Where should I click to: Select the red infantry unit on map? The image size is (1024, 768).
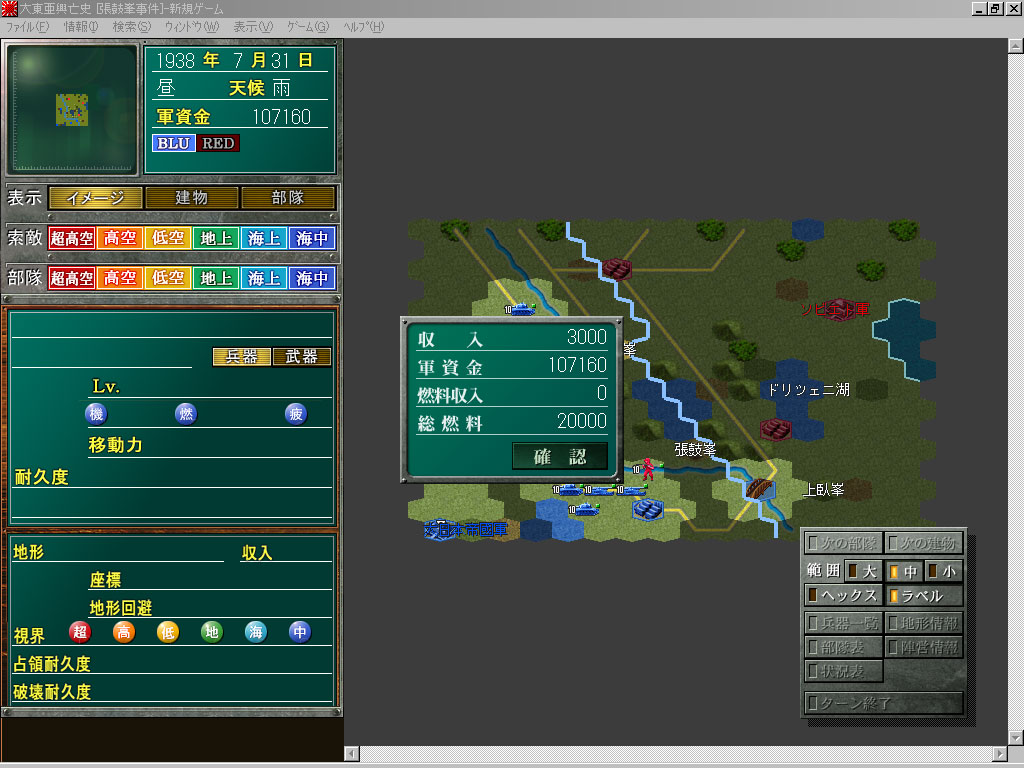tap(648, 467)
